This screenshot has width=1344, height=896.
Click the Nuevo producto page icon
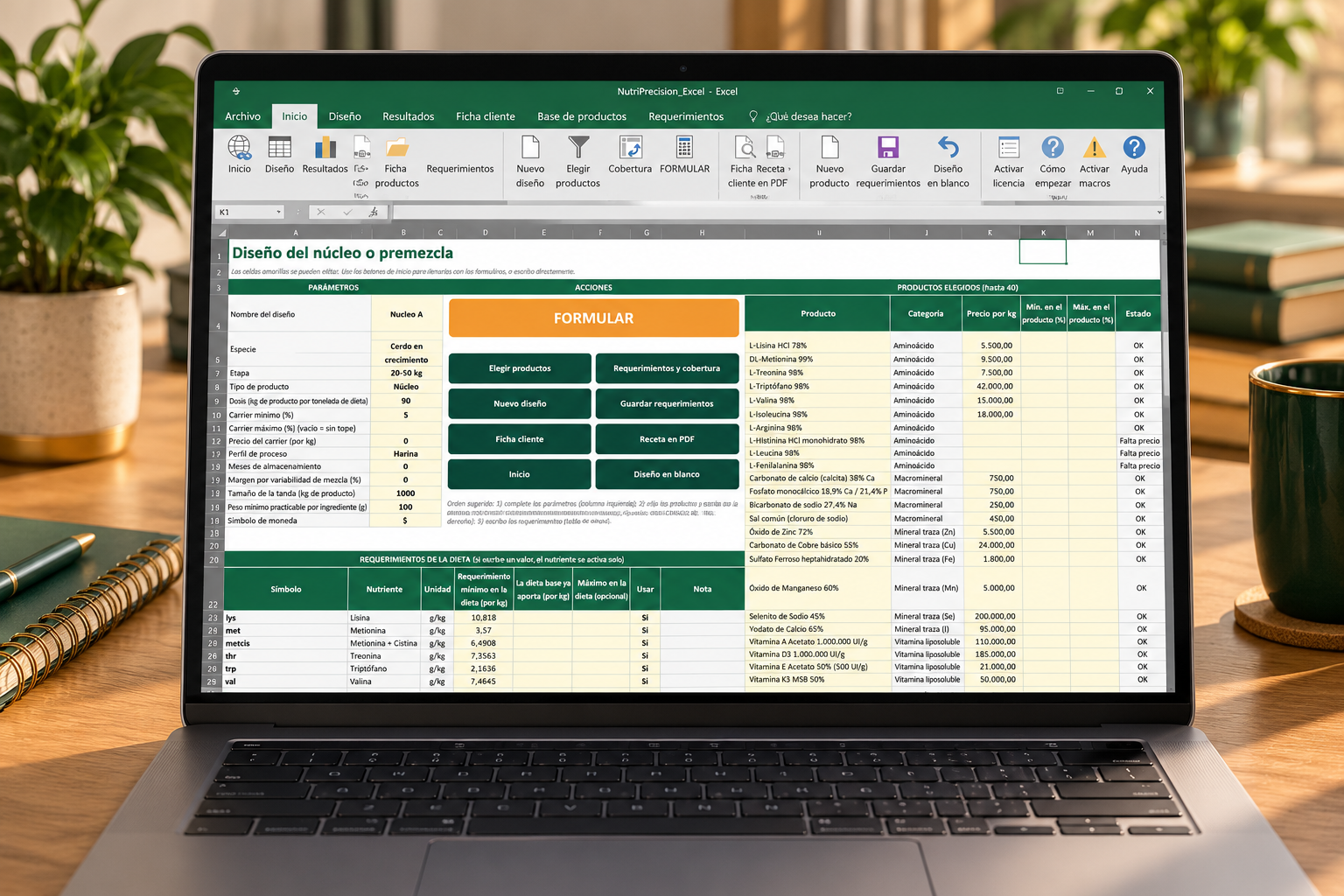[829, 147]
